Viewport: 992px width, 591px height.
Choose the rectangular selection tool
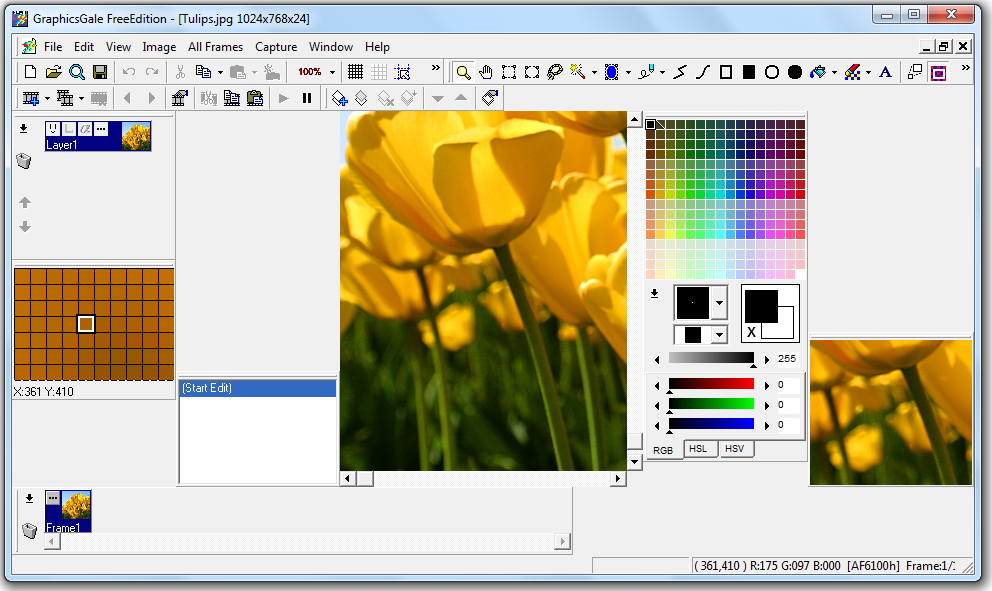[509, 72]
